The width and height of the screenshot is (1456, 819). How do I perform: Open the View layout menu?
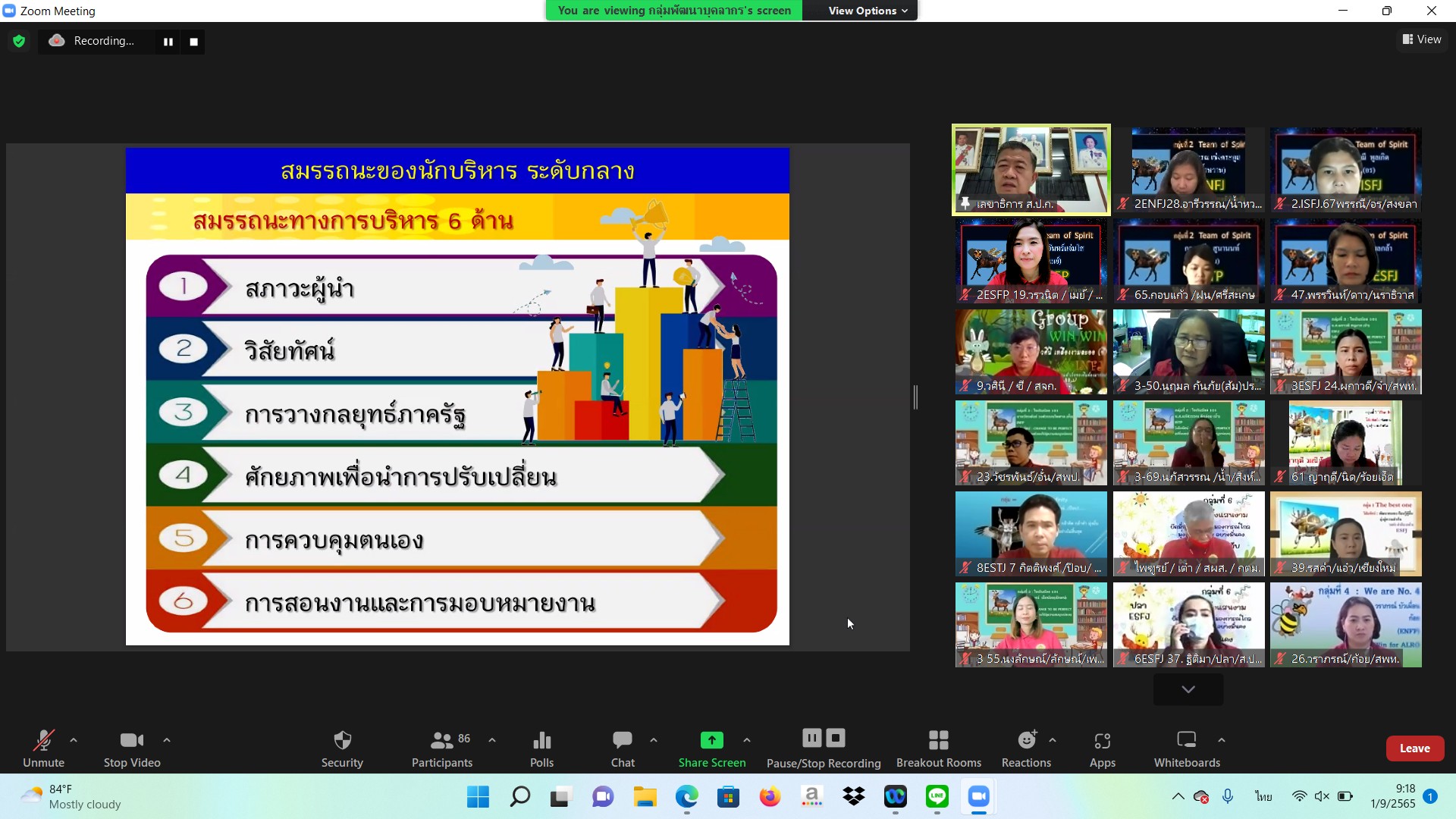(1422, 39)
